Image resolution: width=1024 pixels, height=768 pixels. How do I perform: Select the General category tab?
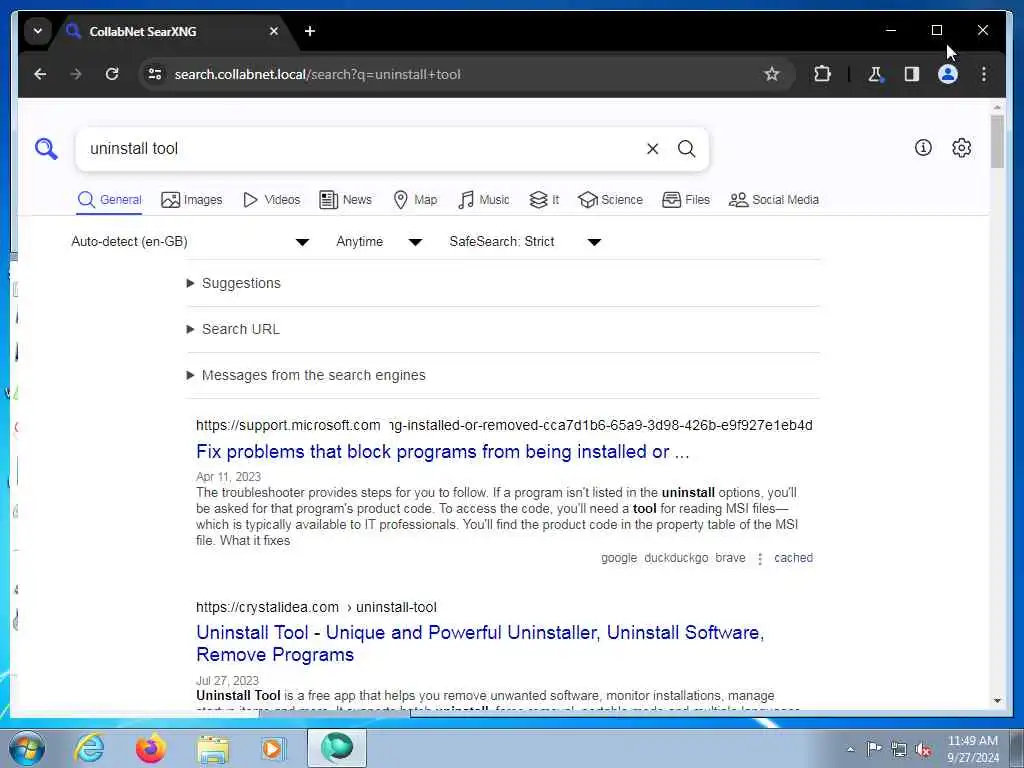click(109, 200)
